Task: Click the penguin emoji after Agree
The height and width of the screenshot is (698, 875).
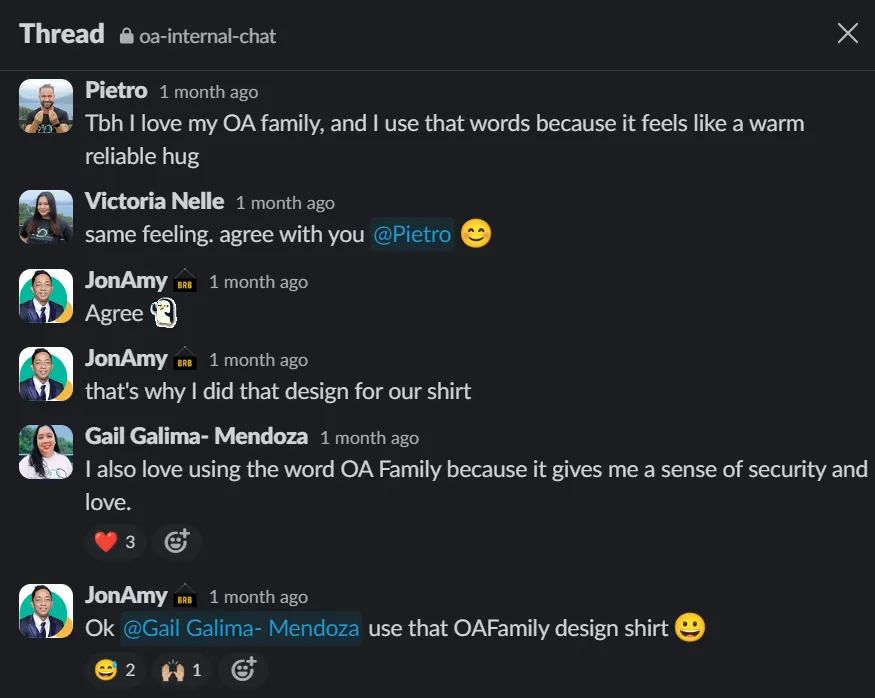Action: pyautogui.click(x=163, y=314)
